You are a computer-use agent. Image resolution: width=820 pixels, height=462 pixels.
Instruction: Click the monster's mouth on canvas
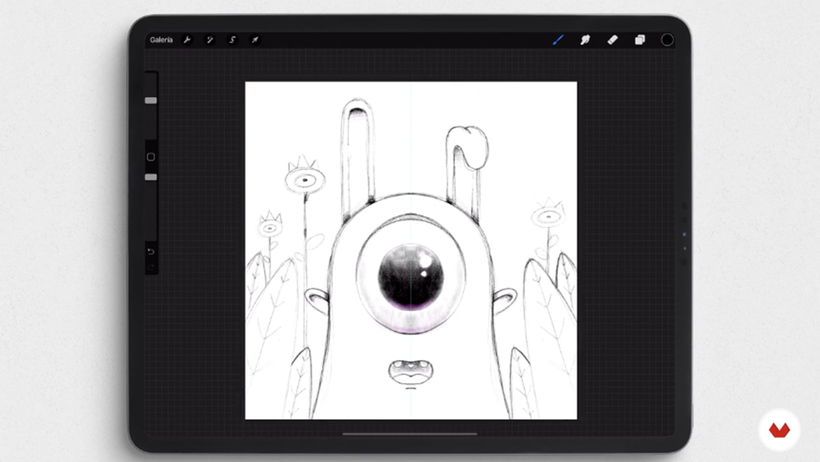coord(411,372)
